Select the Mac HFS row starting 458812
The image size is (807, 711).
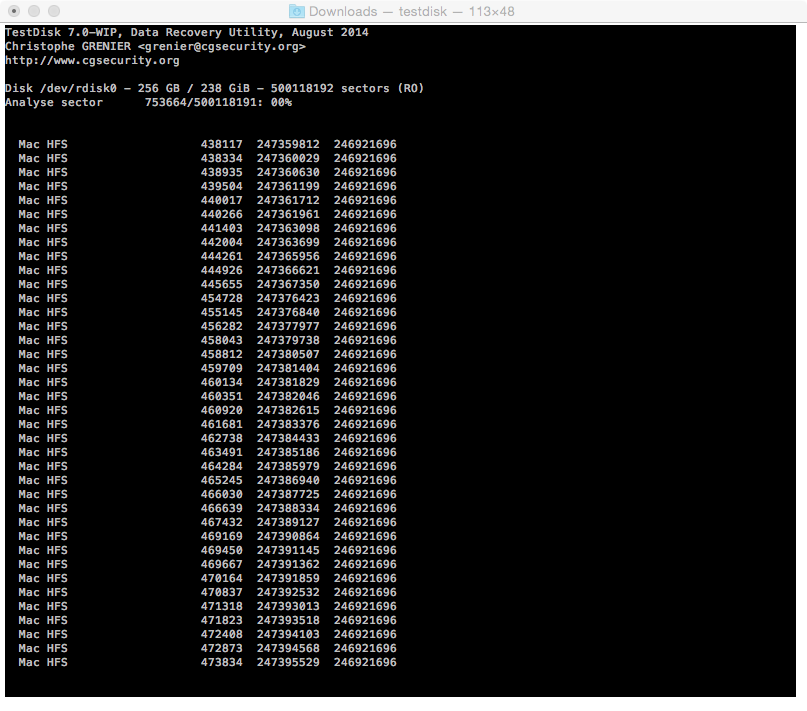point(207,354)
